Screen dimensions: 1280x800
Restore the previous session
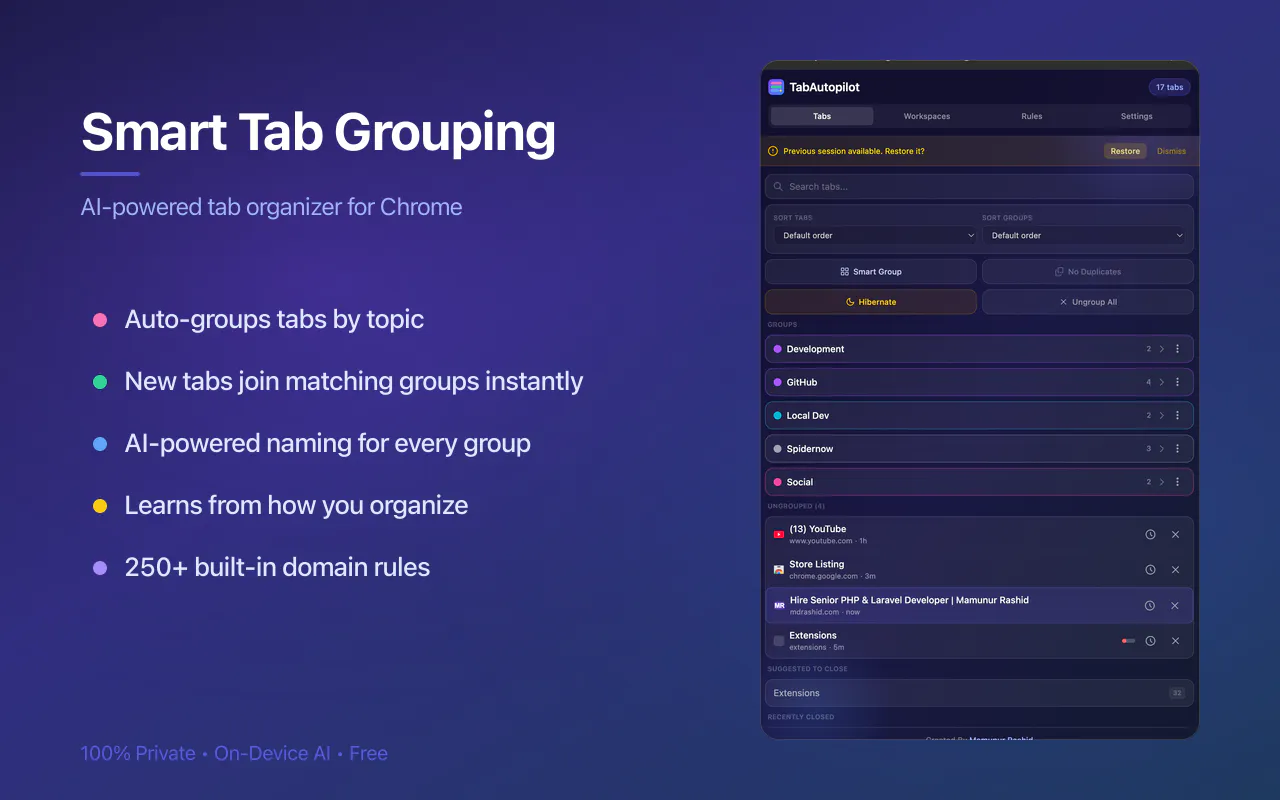pos(1125,151)
